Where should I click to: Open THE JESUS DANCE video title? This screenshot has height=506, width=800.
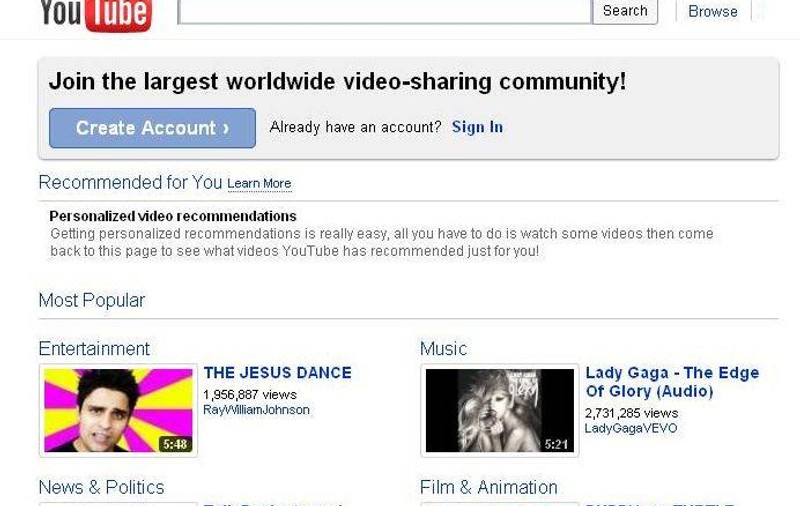[x=278, y=373]
